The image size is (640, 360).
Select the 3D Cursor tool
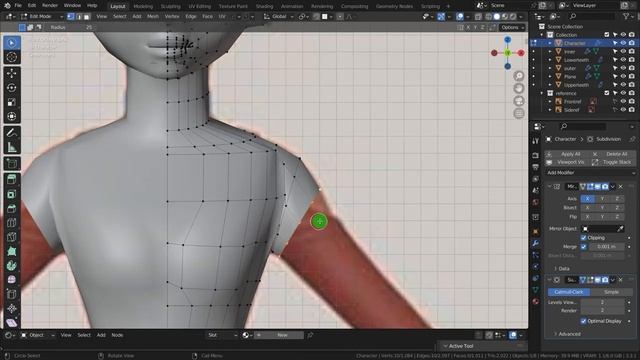11,57
